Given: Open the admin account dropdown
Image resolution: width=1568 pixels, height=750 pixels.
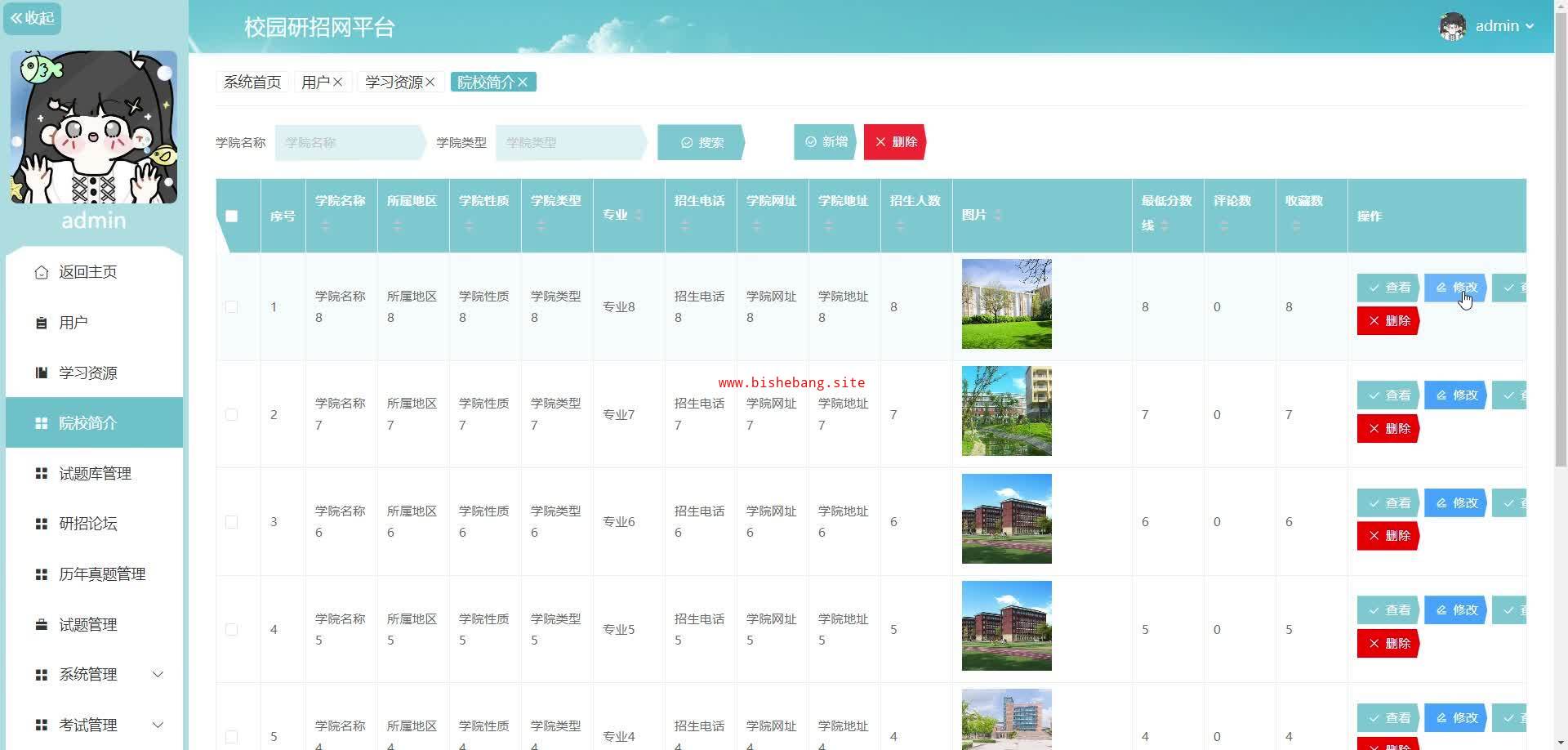Looking at the screenshot, I should tap(1504, 26).
